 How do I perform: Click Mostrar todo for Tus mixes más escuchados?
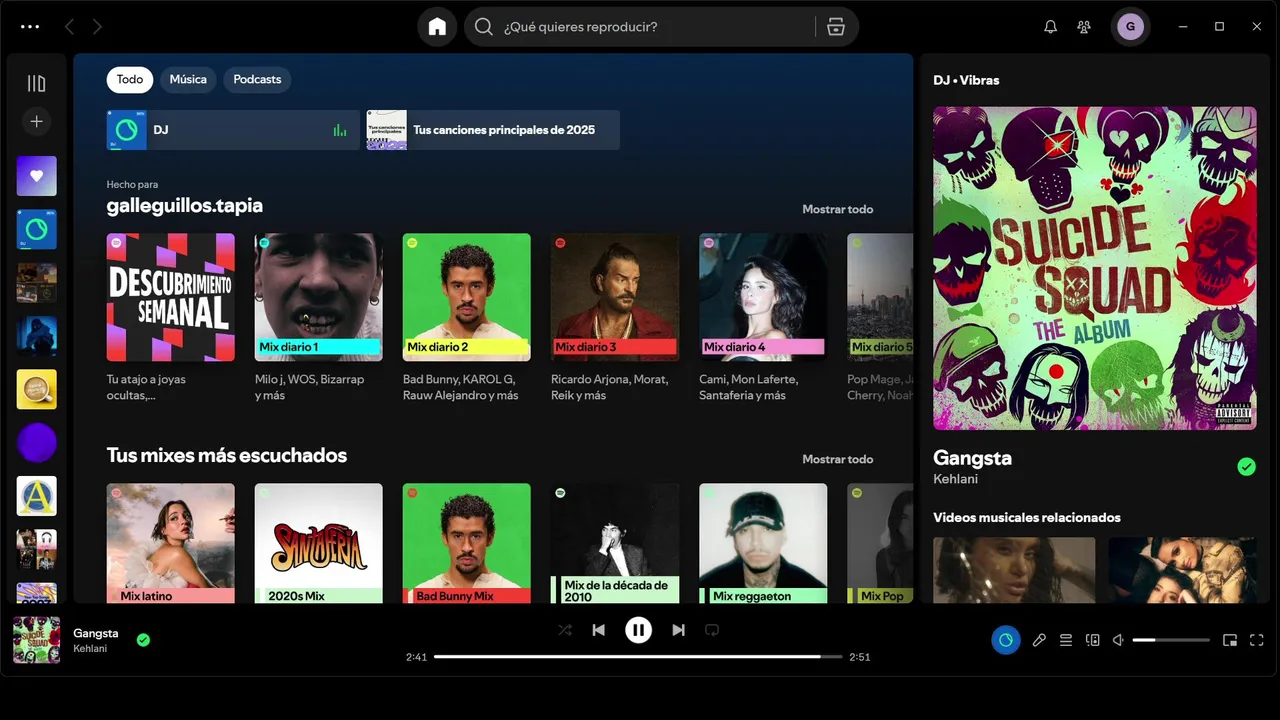(x=837, y=459)
